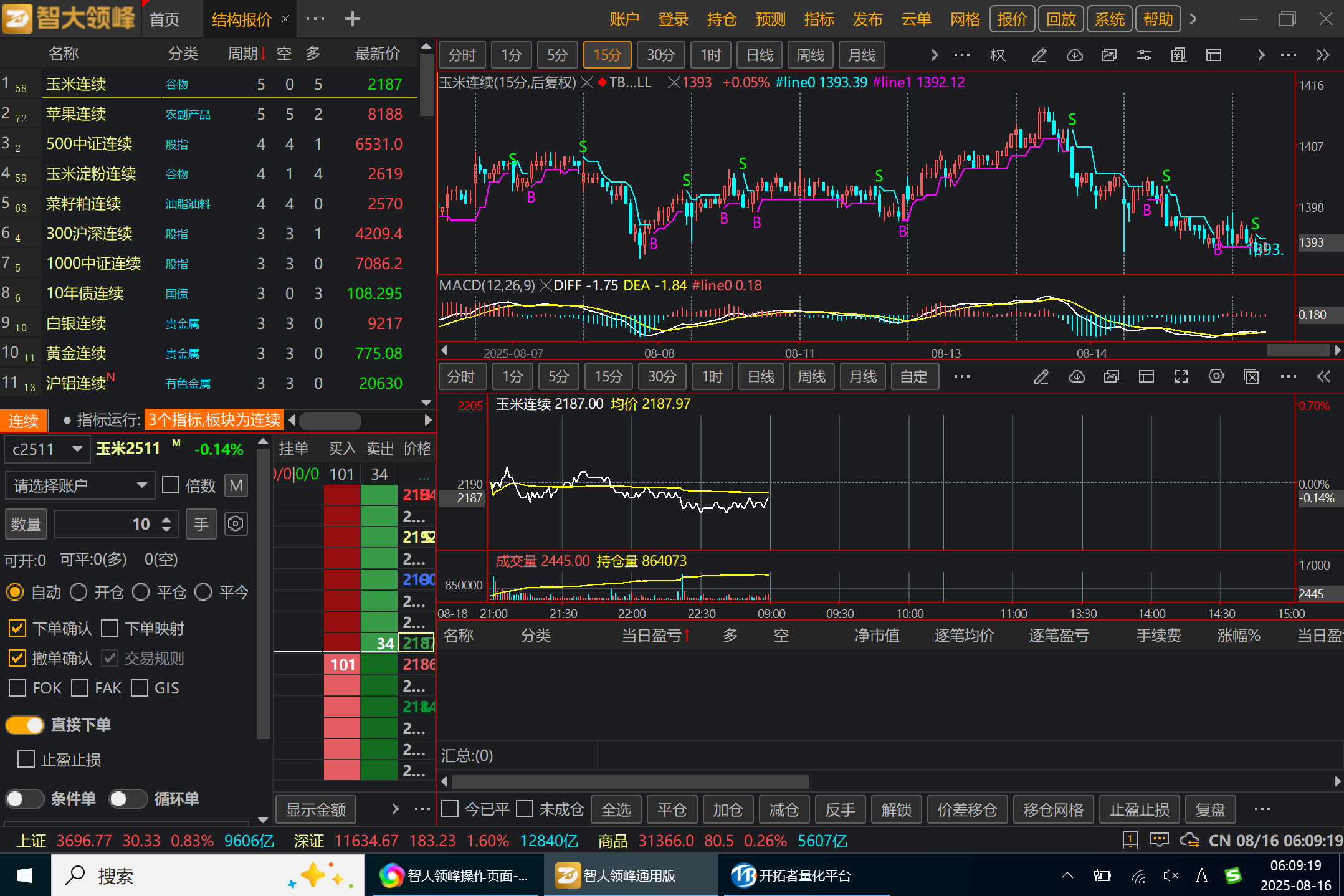The height and width of the screenshot is (896, 1344).
Task: Click the 止盈止损 button in bottom toolbar
Action: [1140, 809]
